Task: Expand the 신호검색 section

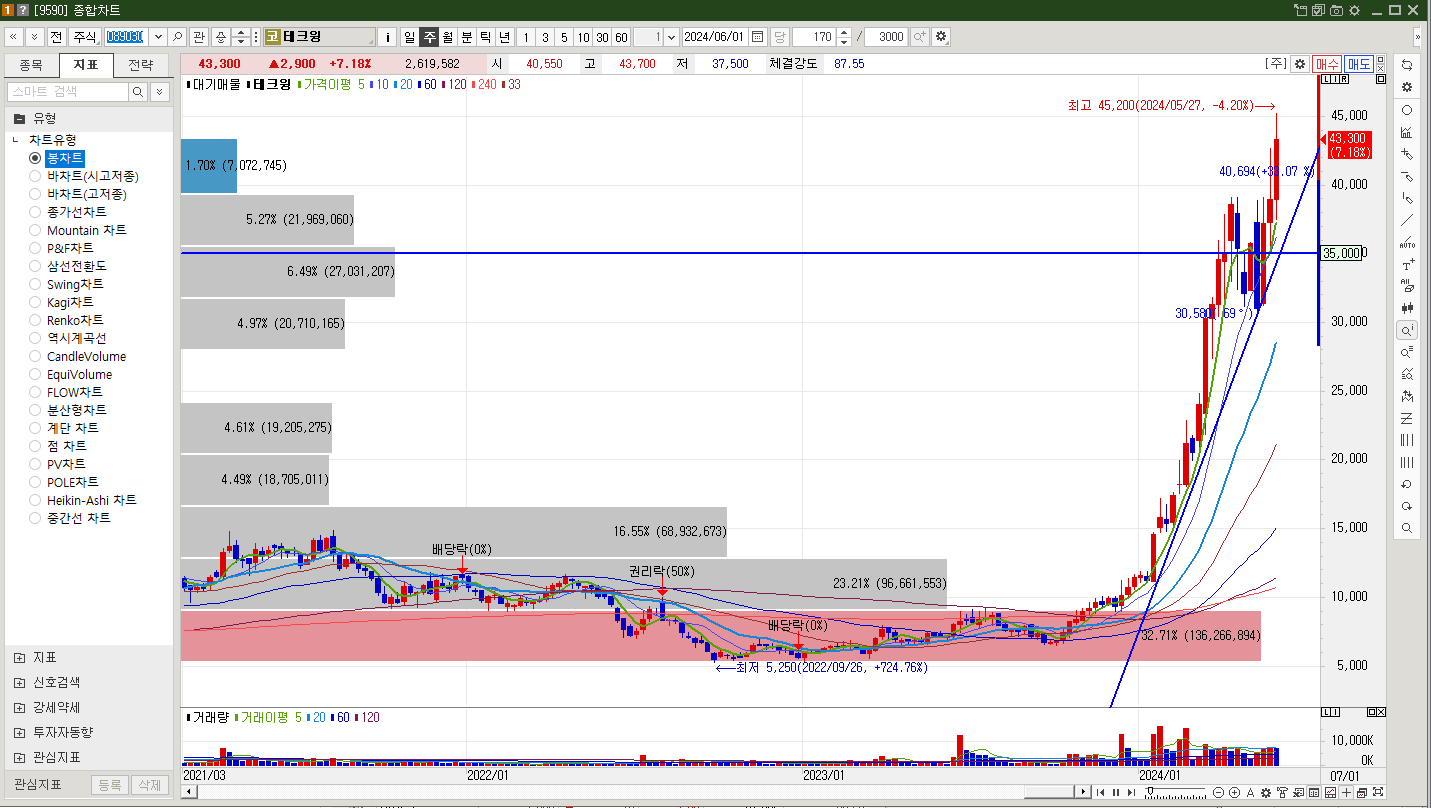Action: (19, 682)
